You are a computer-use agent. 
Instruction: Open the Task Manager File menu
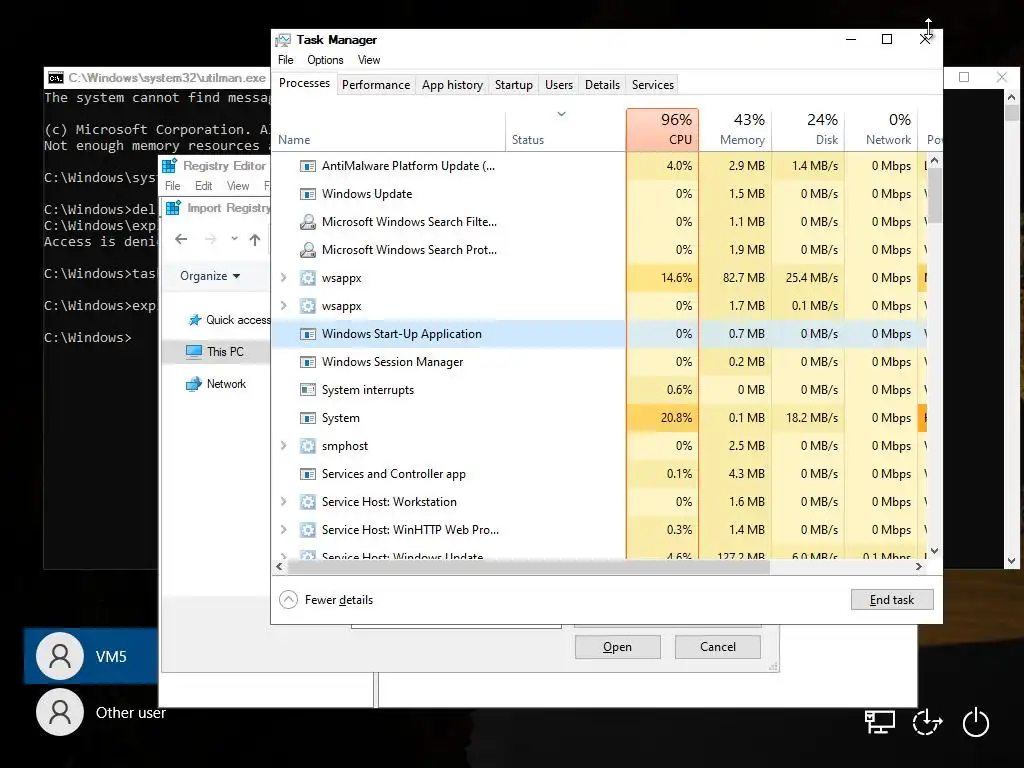click(x=285, y=60)
